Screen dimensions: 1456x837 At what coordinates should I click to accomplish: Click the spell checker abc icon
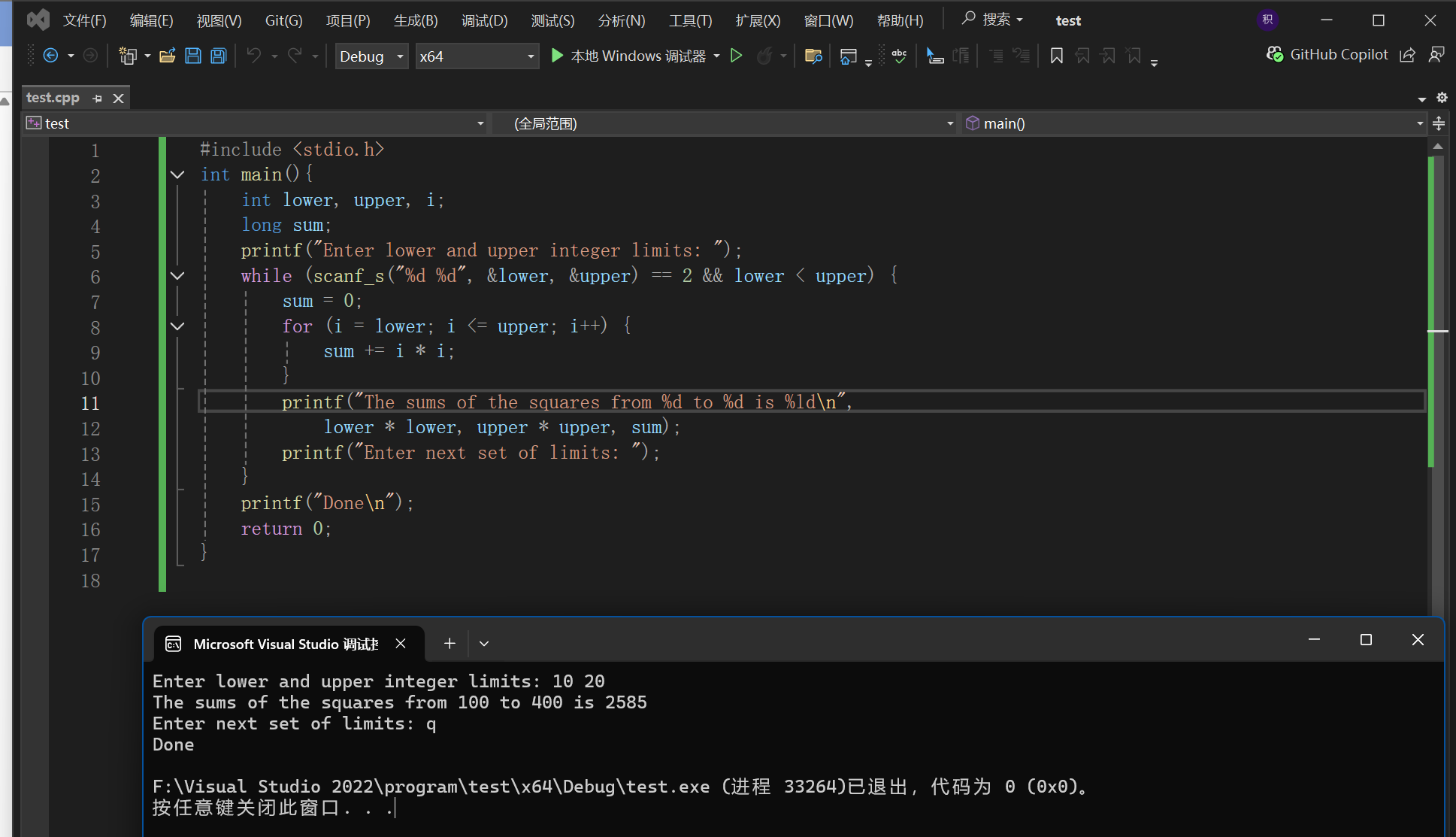(899, 56)
